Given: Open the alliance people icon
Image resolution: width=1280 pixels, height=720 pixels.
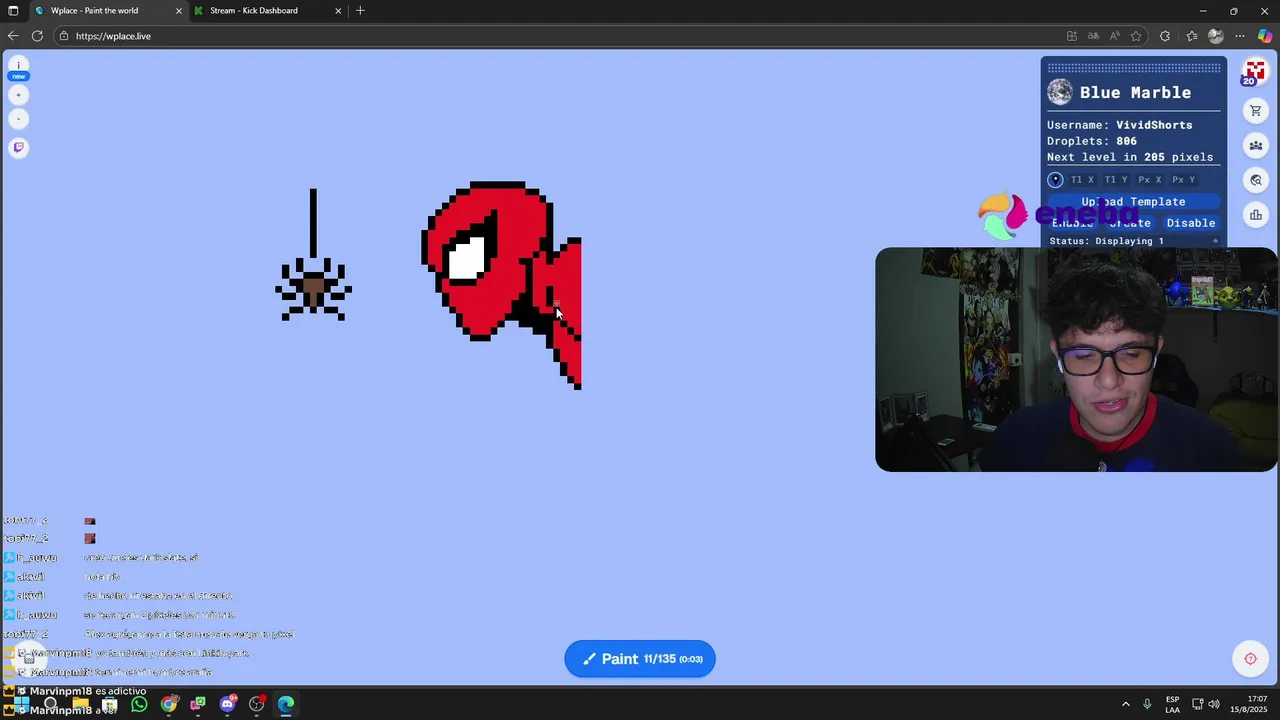Looking at the screenshot, I should (x=1256, y=146).
